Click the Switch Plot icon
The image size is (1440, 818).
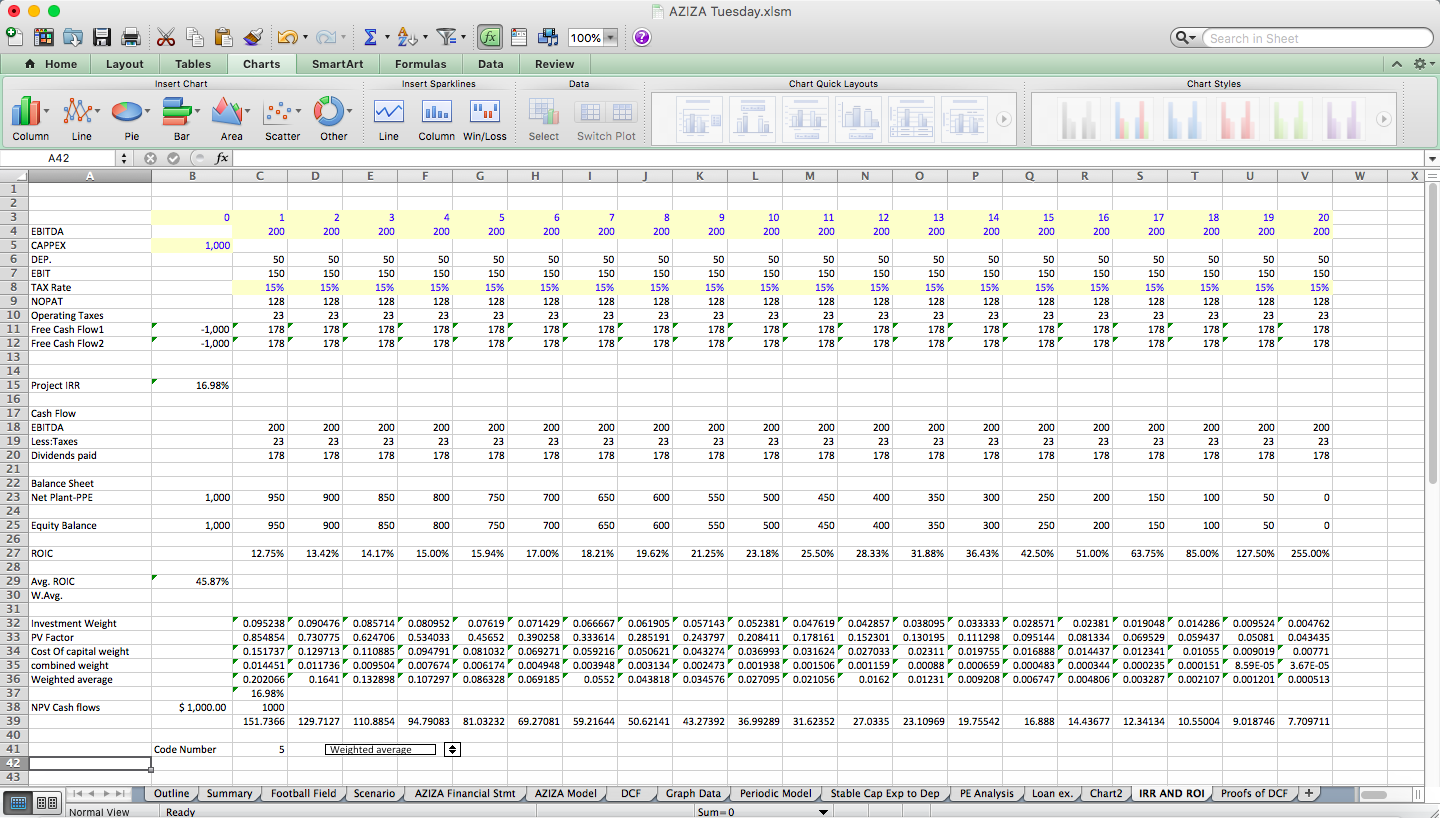coord(605,113)
